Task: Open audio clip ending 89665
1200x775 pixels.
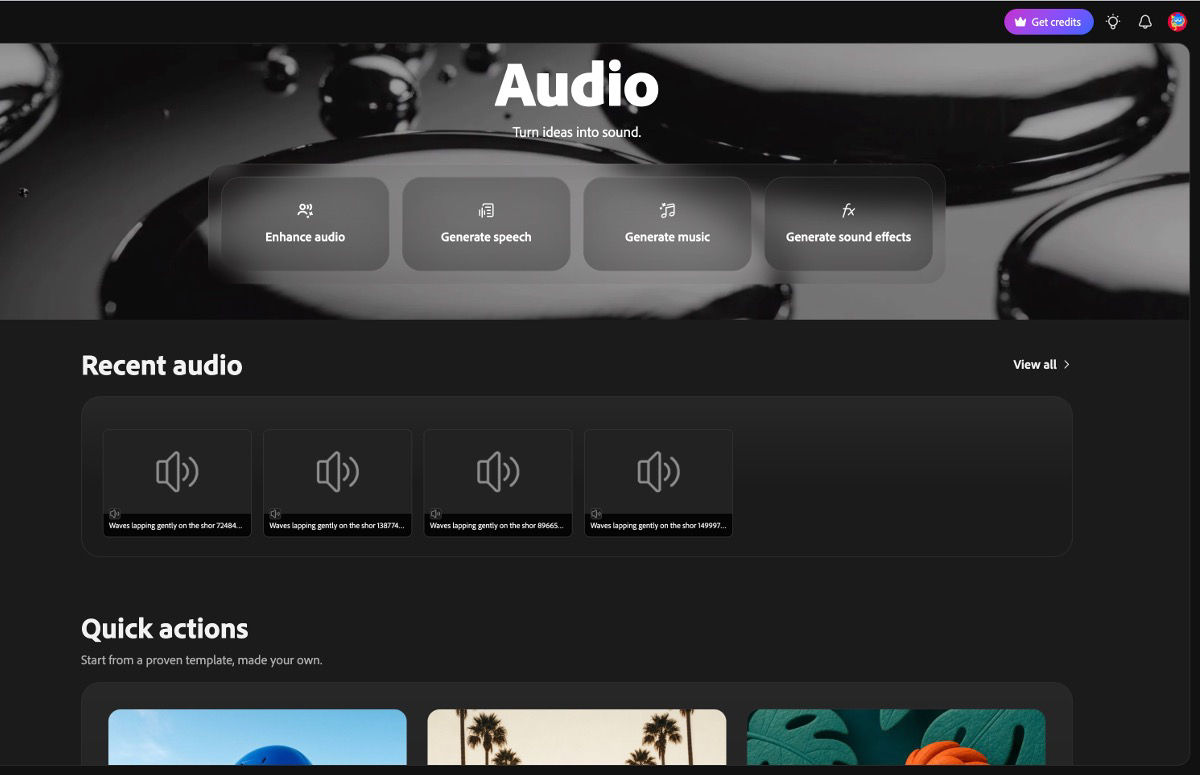Action: pos(498,483)
